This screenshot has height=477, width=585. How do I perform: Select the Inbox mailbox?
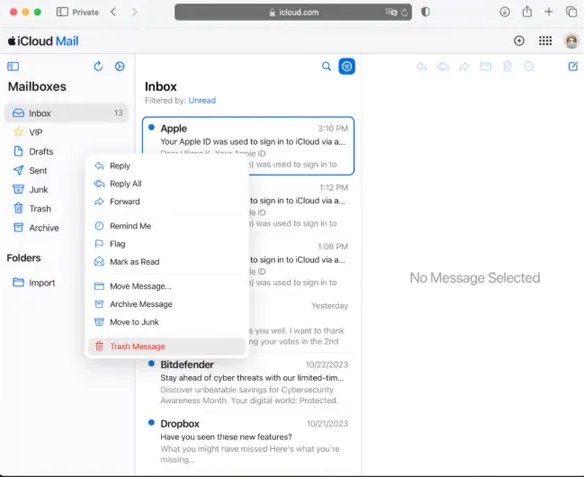point(66,113)
